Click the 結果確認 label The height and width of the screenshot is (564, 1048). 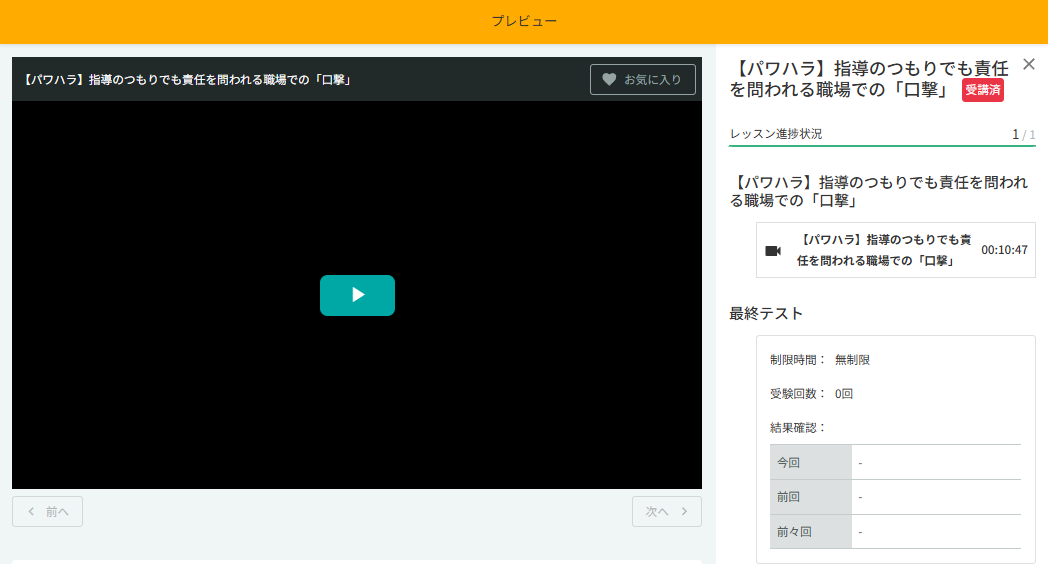797,428
